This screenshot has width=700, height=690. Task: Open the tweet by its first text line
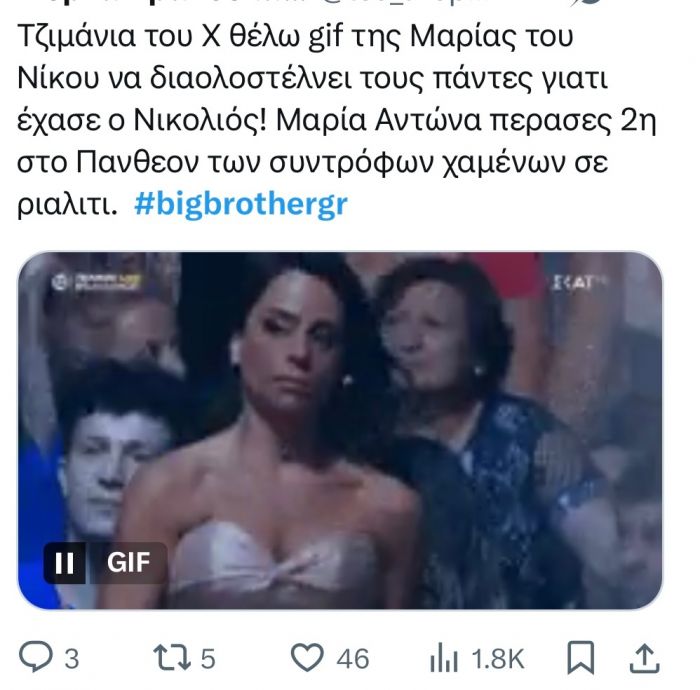point(295,36)
